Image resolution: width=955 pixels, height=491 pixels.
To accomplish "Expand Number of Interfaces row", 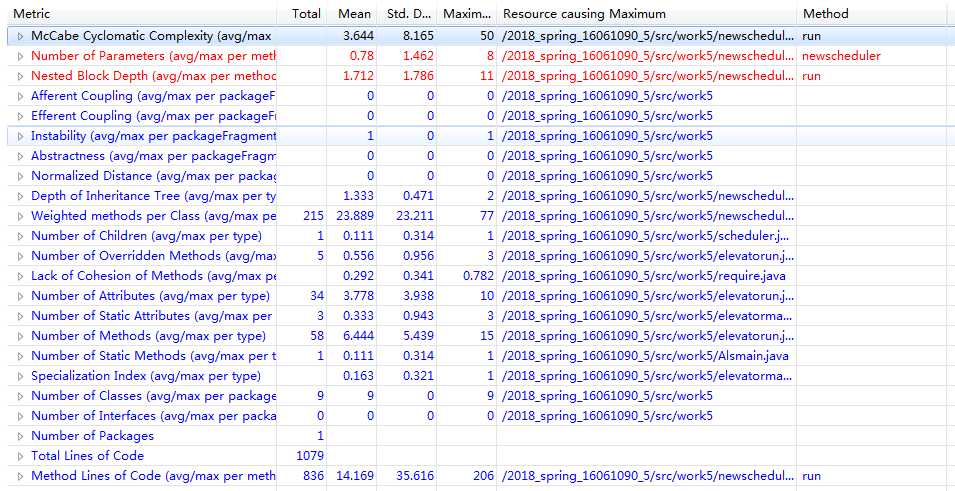I will click(x=21, y=417).
